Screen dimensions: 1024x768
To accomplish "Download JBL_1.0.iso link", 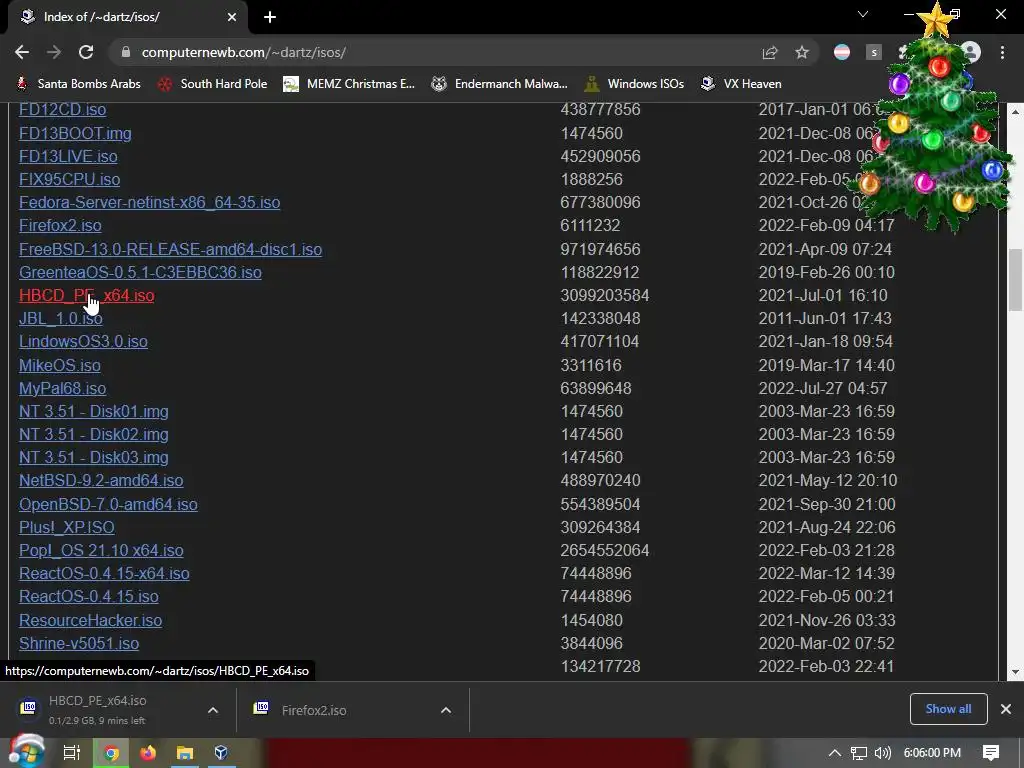I will pos(61,319).
